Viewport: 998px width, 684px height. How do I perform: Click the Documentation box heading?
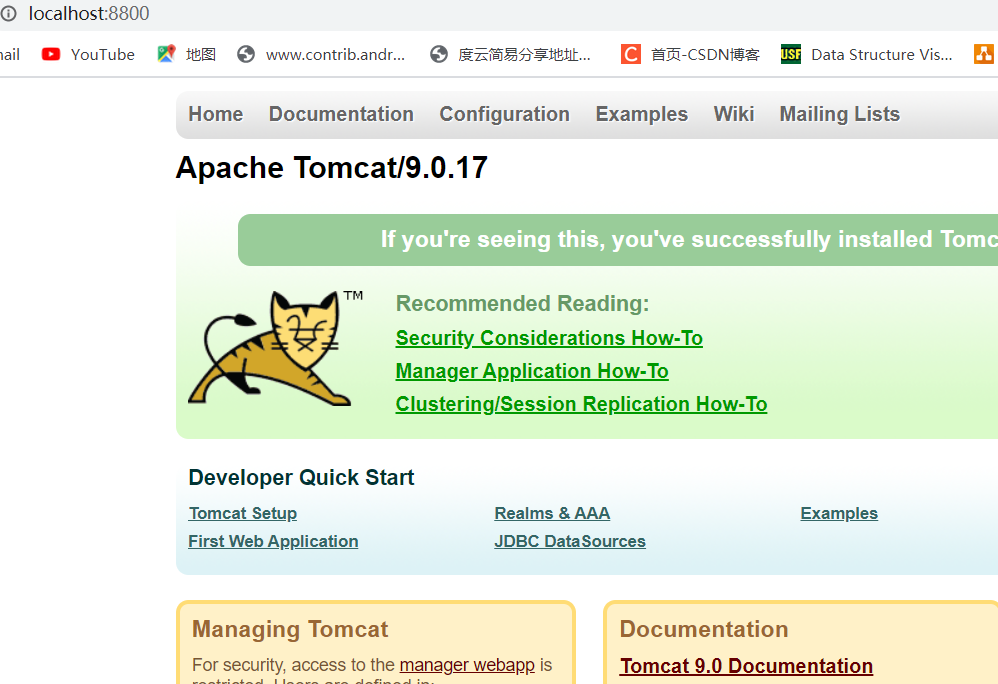(x=704, y=629)
